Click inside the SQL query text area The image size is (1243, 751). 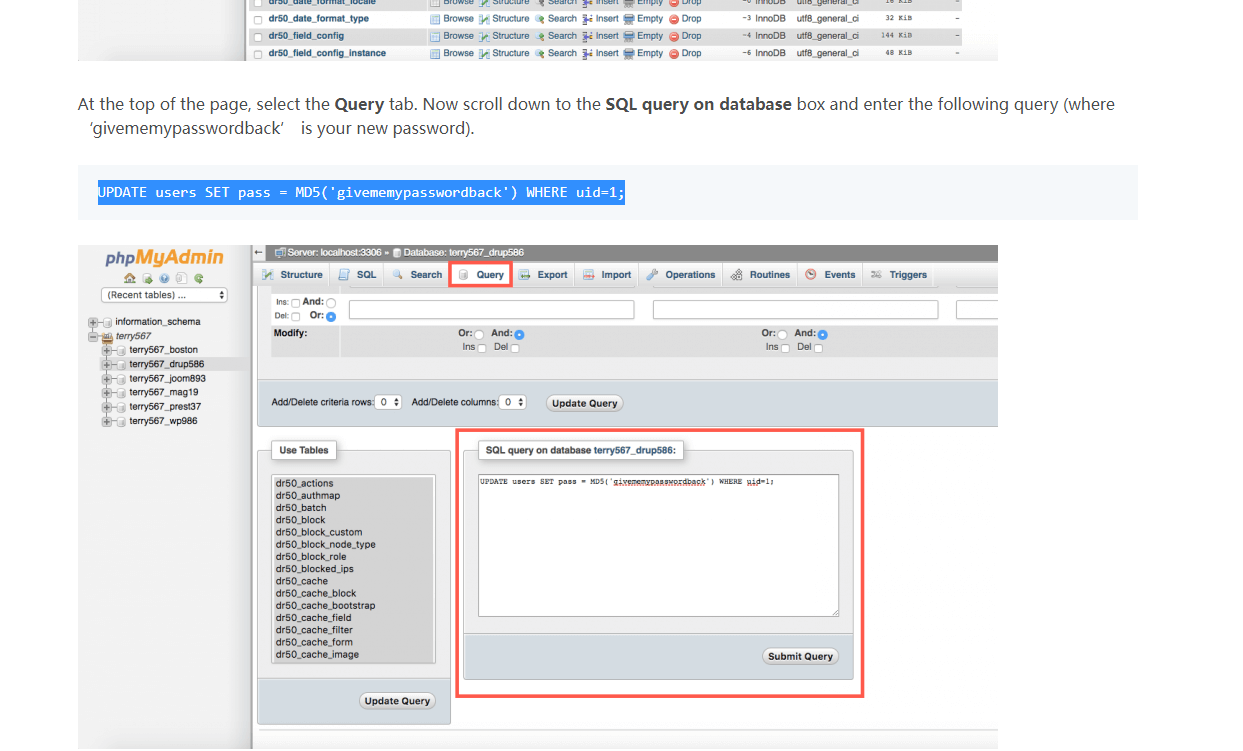(658, 546)
